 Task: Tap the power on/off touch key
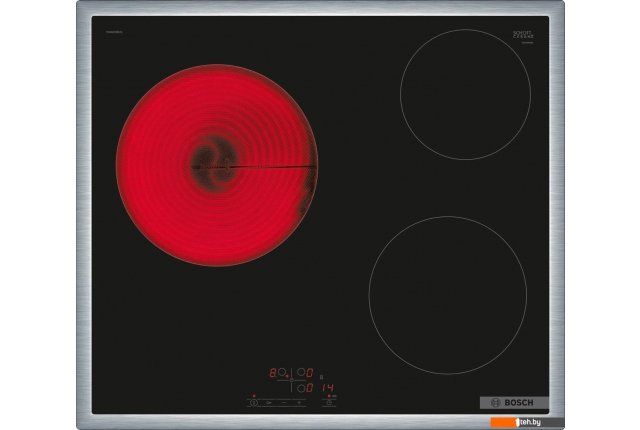click(x=254, y=402)
